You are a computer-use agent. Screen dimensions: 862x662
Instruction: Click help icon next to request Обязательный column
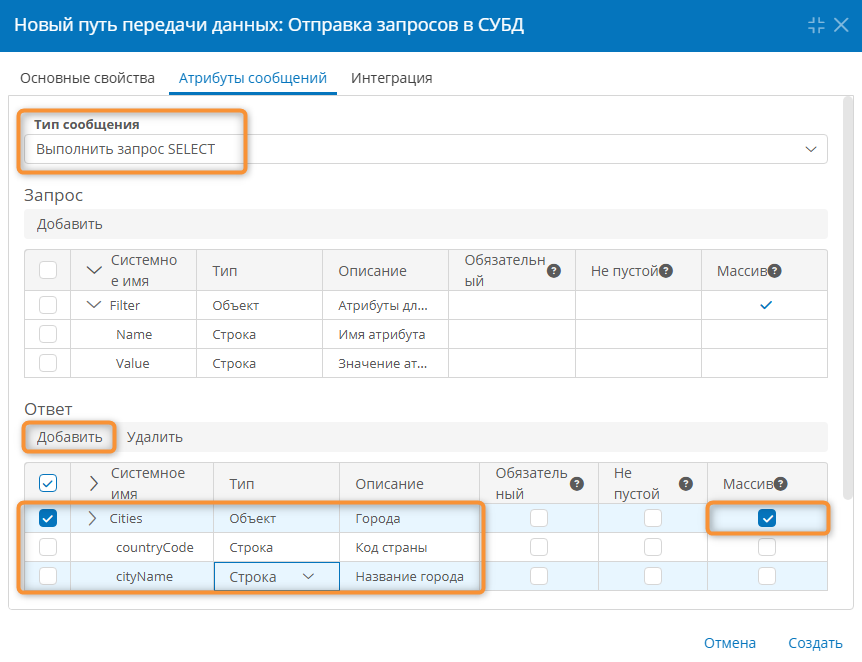coord(554,271)
